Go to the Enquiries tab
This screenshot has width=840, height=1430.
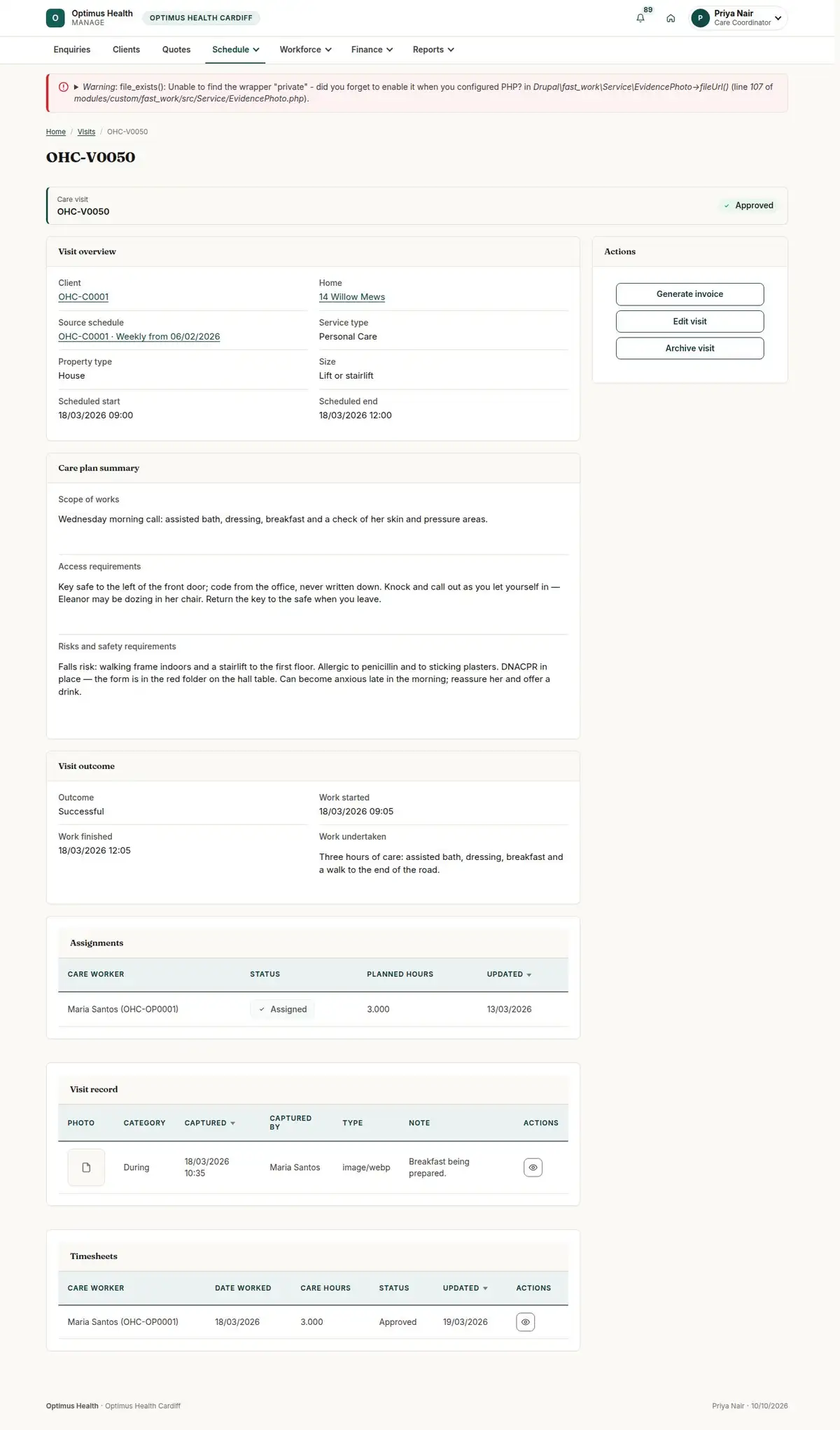click(72, 50)
